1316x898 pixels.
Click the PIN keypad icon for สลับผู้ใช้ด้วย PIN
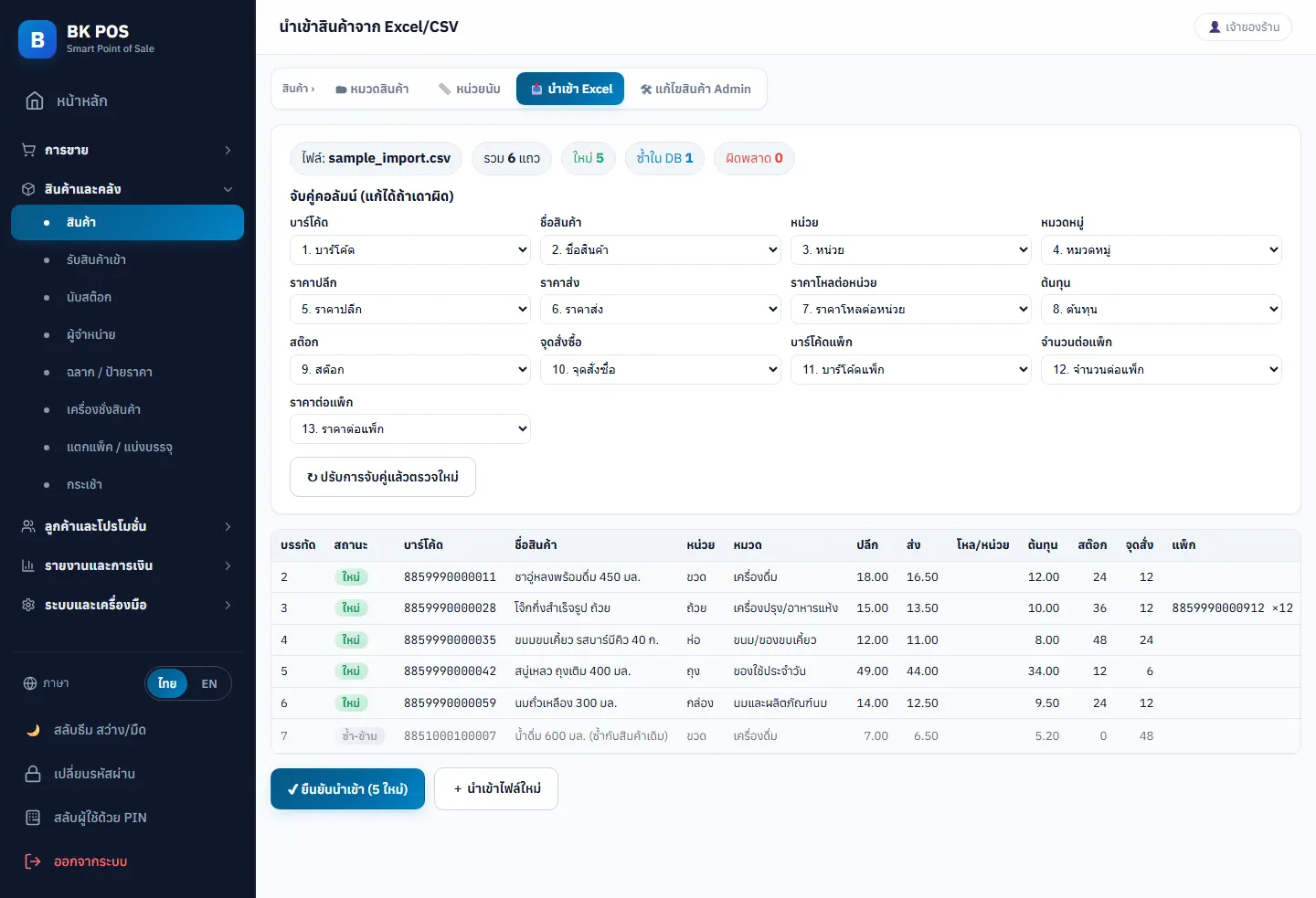tap(33, 818)
